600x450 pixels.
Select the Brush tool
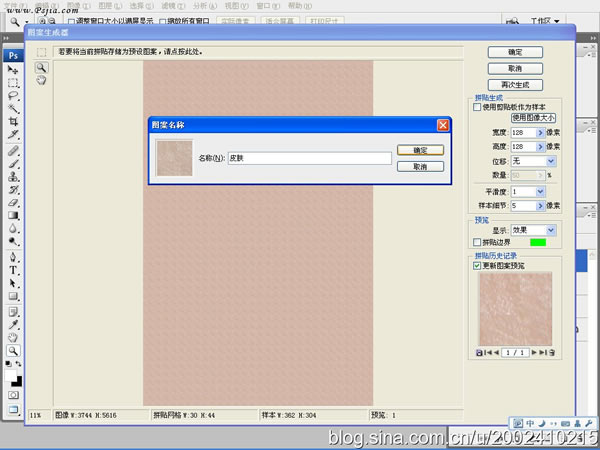[x=13, y=164]
